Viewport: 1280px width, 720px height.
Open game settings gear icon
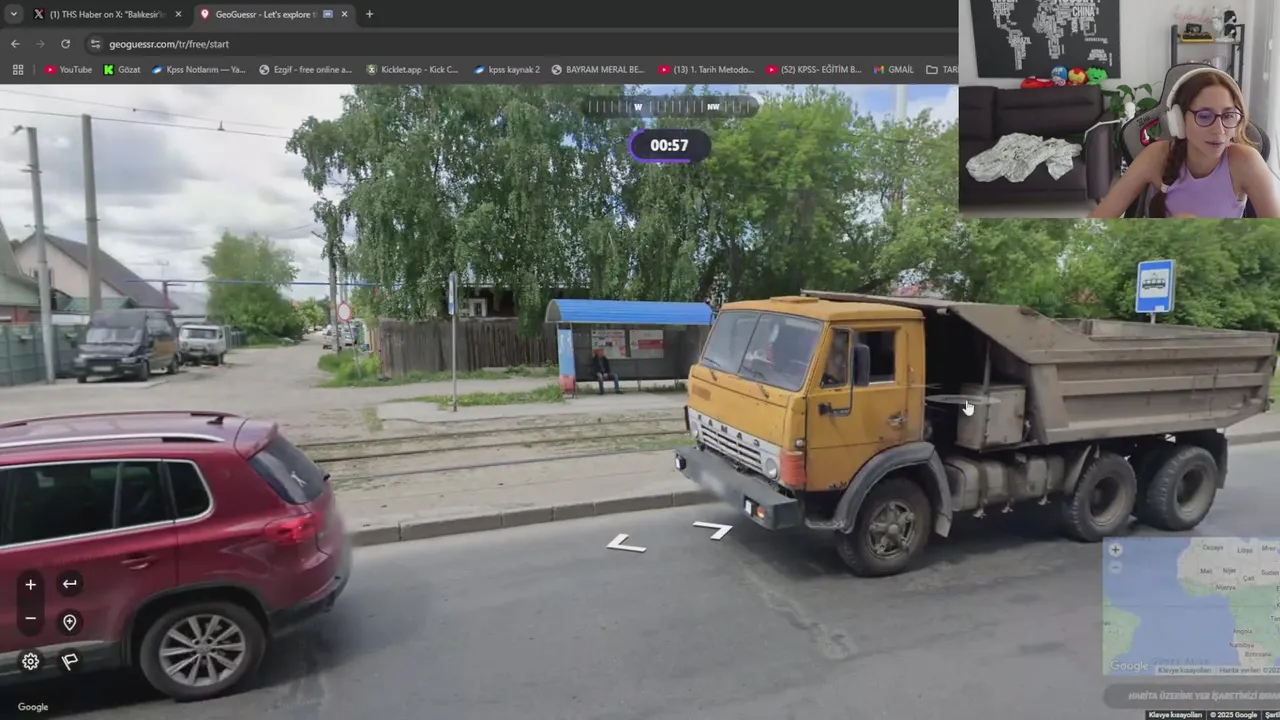30,661
